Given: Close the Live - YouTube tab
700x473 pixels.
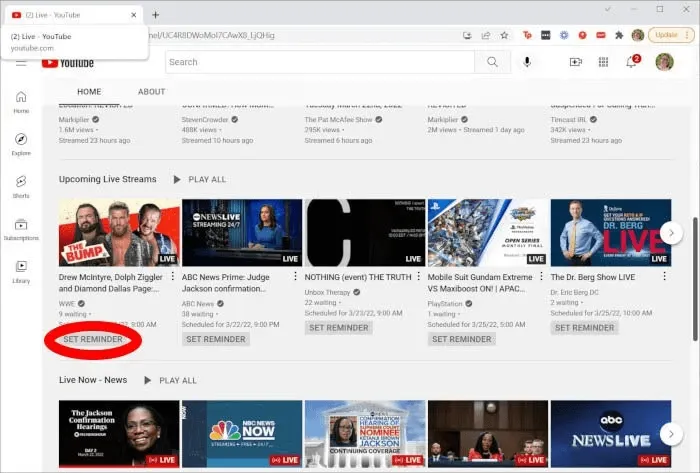Looking at the screenshot, I should 133,15.
